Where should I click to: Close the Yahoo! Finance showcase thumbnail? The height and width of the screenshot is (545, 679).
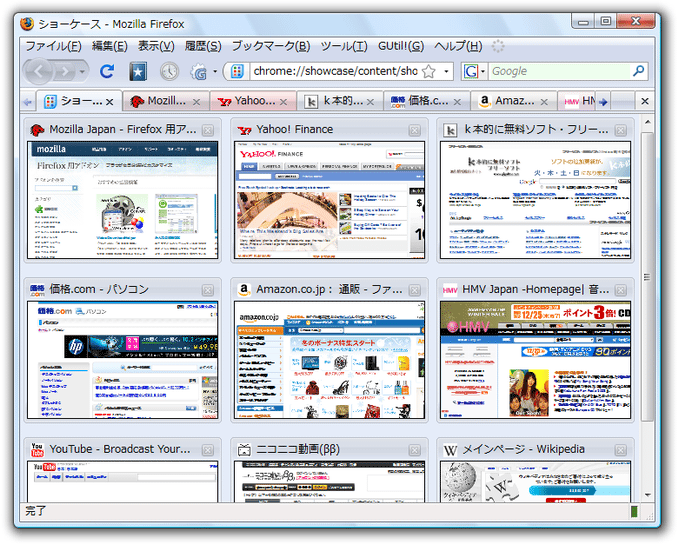click(x=415, y=130)
